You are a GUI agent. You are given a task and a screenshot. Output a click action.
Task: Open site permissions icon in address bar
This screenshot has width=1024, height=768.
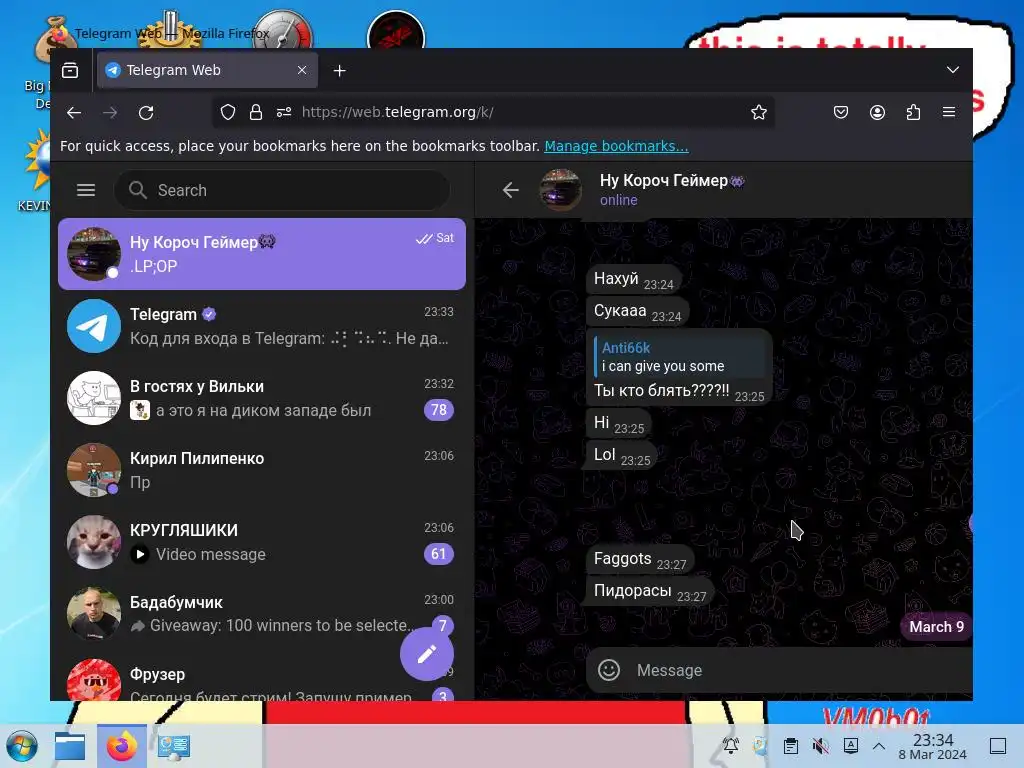[284, 112]
